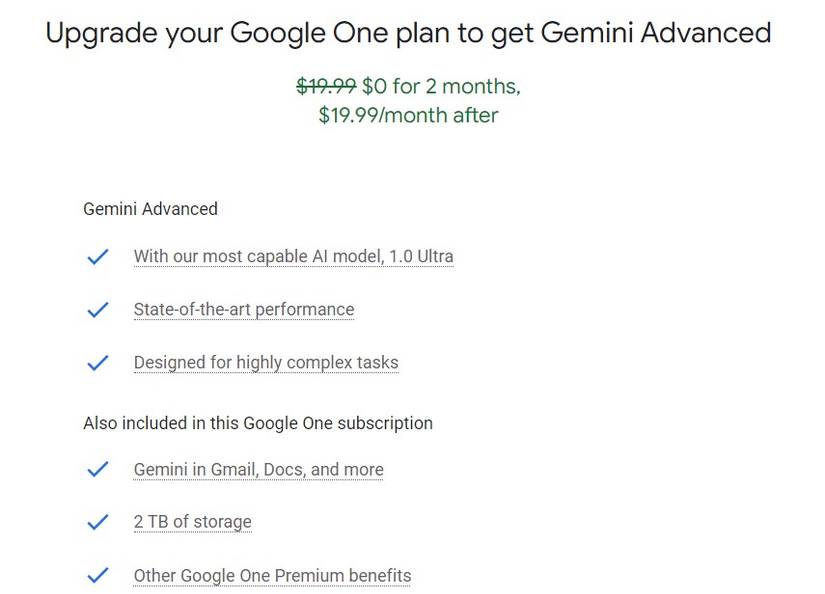Click the checkmark next to Gemini in Gmail

[x=97, y=470]
